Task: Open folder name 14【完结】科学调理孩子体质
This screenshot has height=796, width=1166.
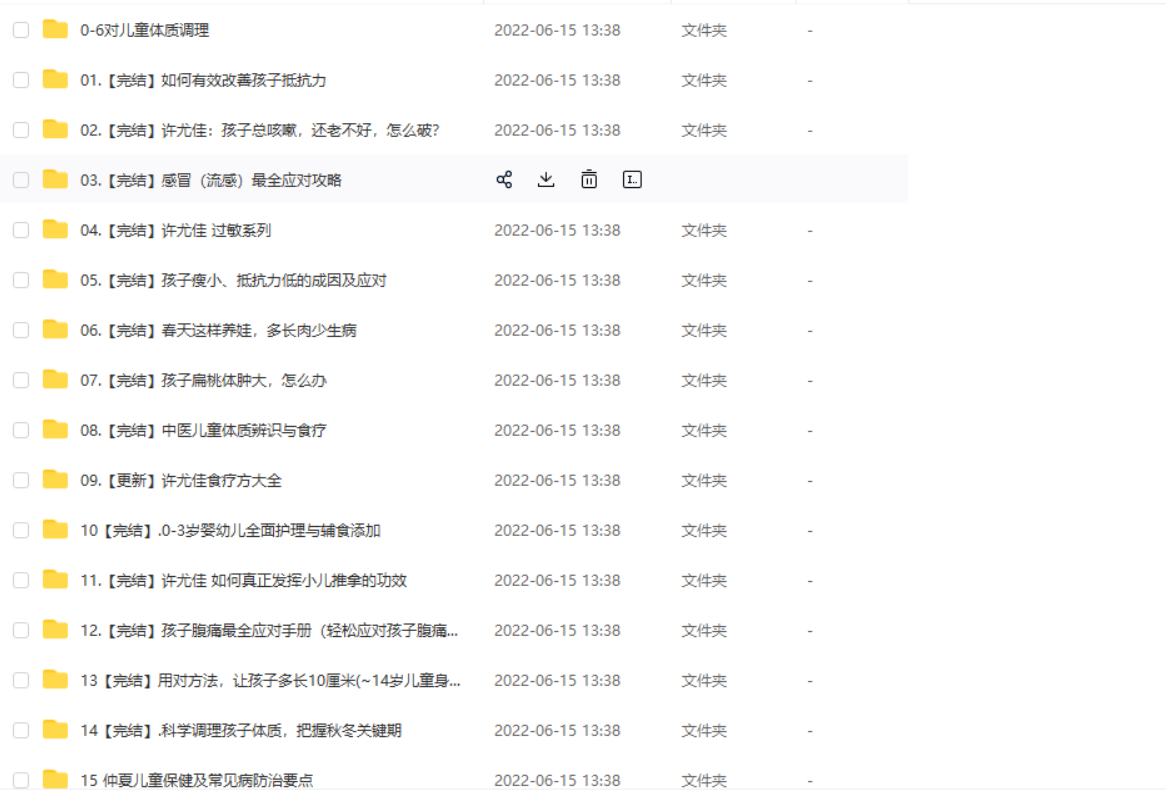Action: coord(241,730)
